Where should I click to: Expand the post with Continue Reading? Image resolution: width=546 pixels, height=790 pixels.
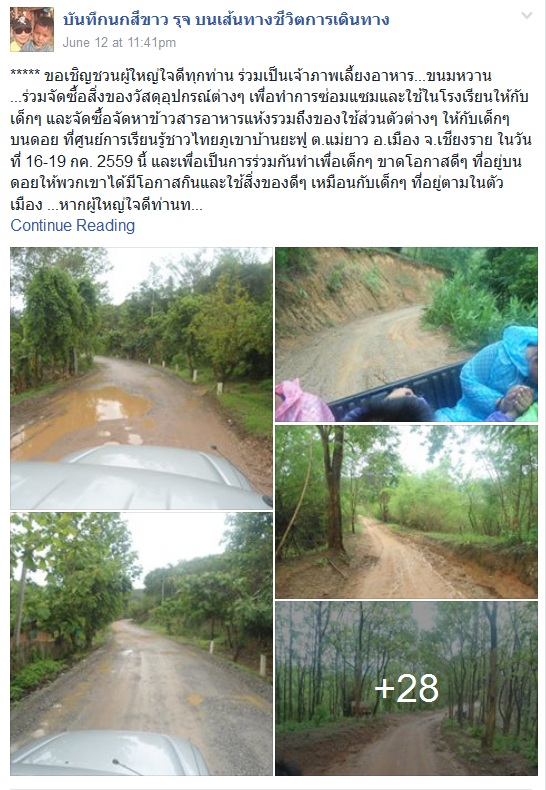click(x=73, y=225)
